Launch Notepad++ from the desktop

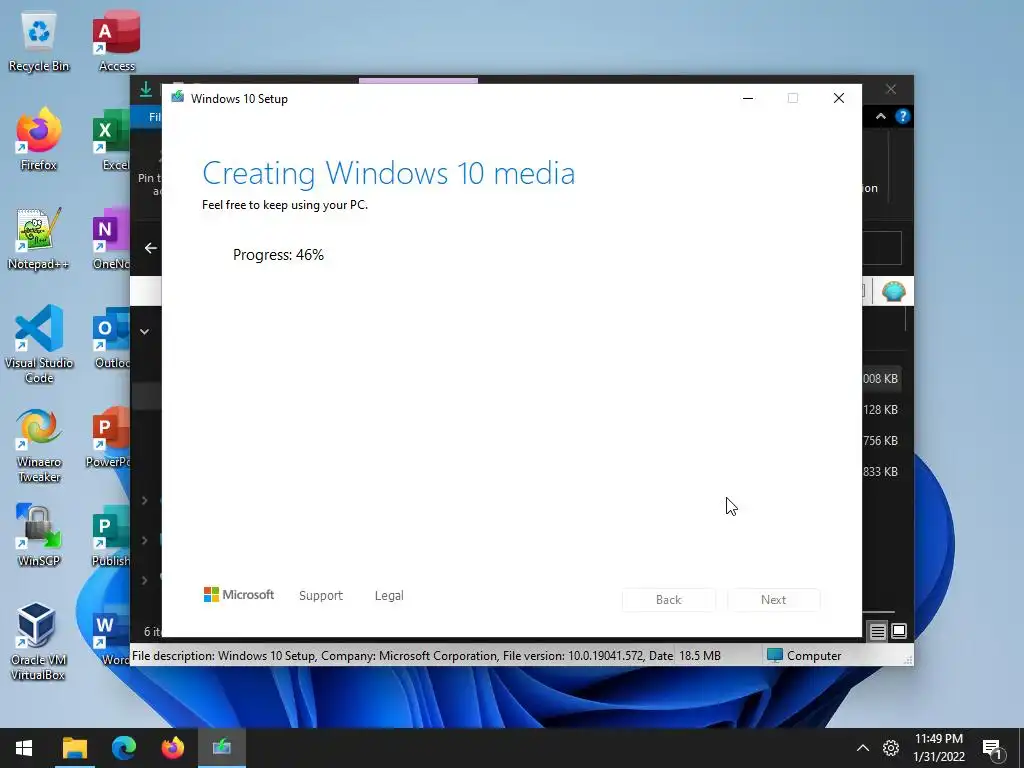click(39, 239)
